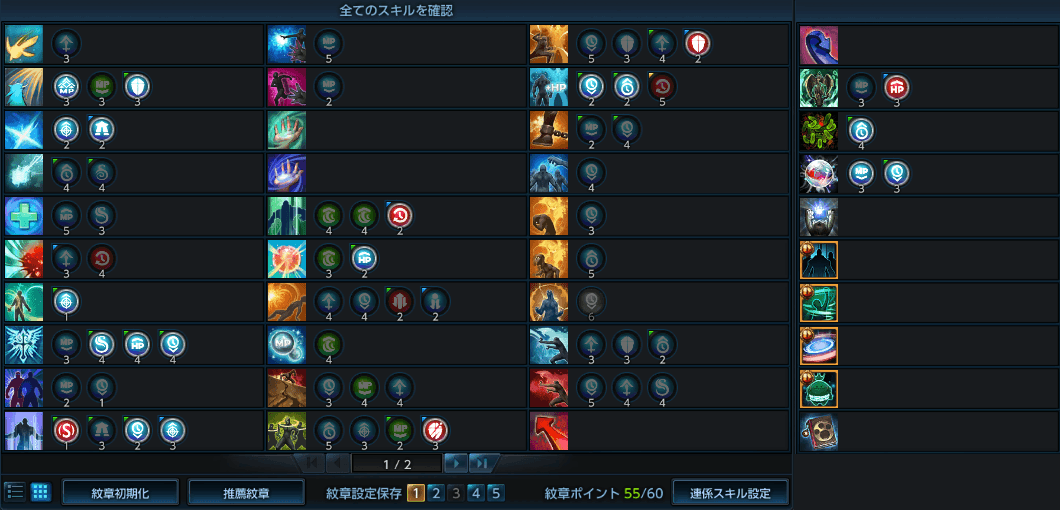Click the green plus healing skill icon
This screenshot has height=510, width=1060.
point(24,216)
